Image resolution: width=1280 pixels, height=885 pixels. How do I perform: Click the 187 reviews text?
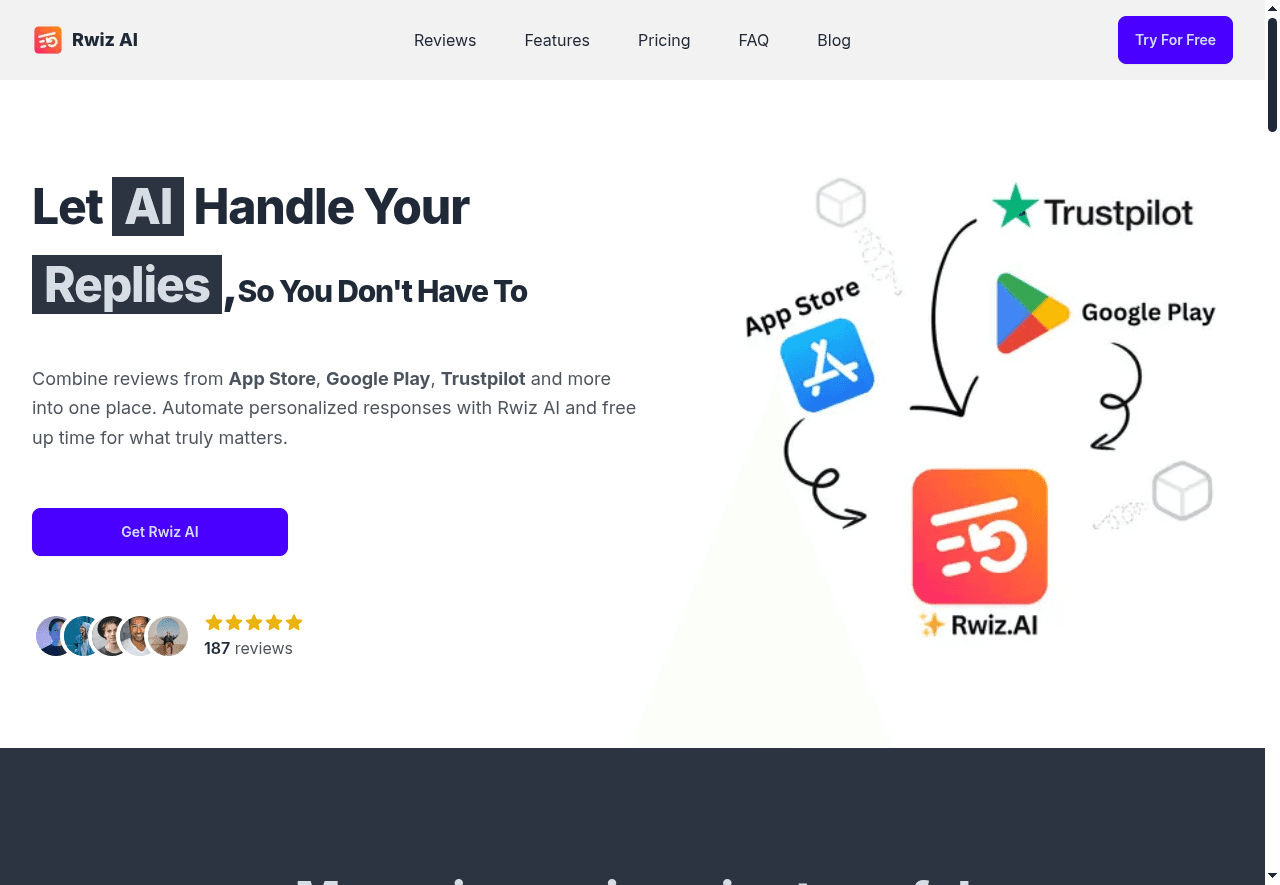[248, 648]
